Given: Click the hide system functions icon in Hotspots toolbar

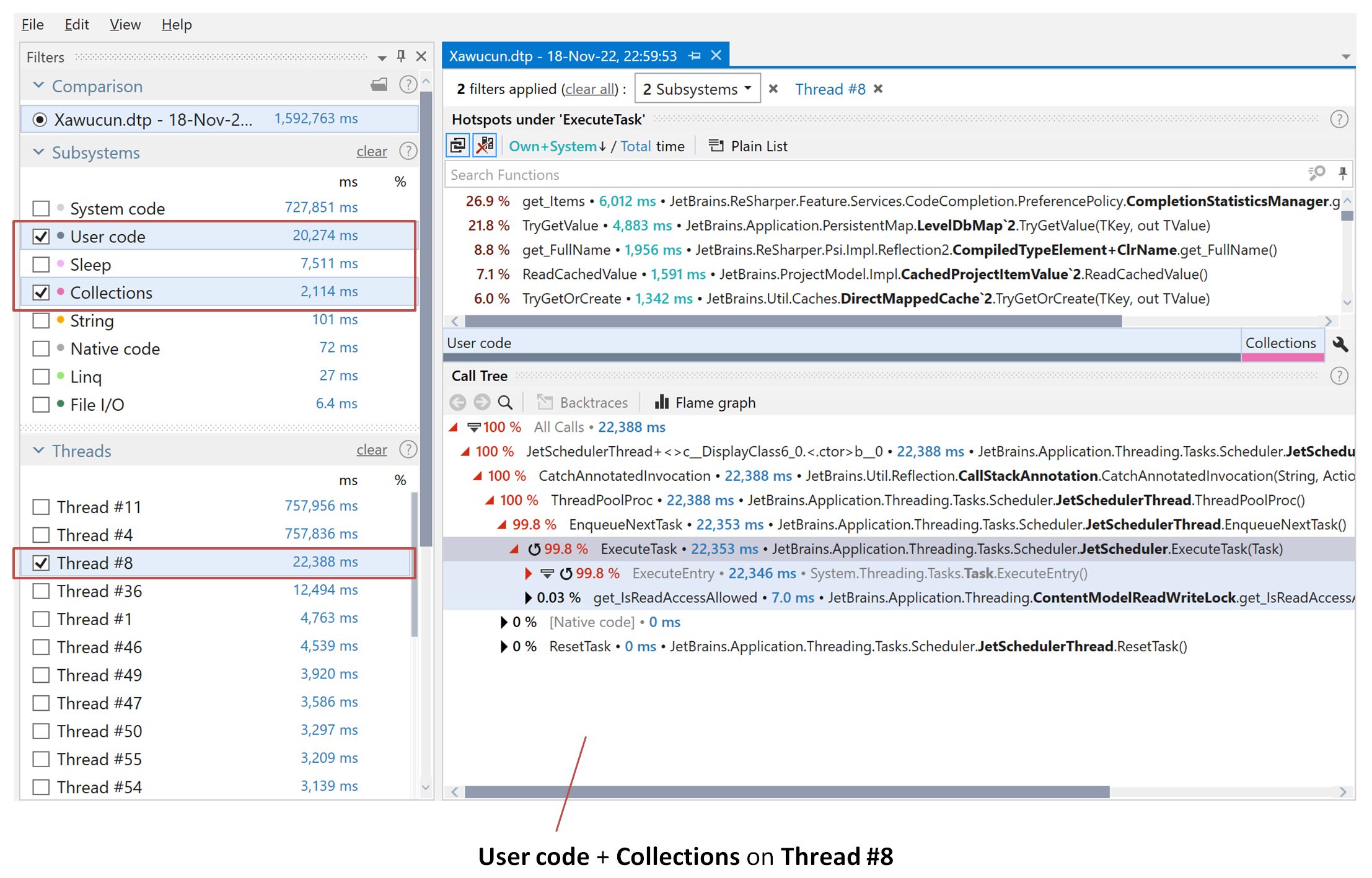Looking at the screenshot, I should pyautogui.click(x=485, y=144).
